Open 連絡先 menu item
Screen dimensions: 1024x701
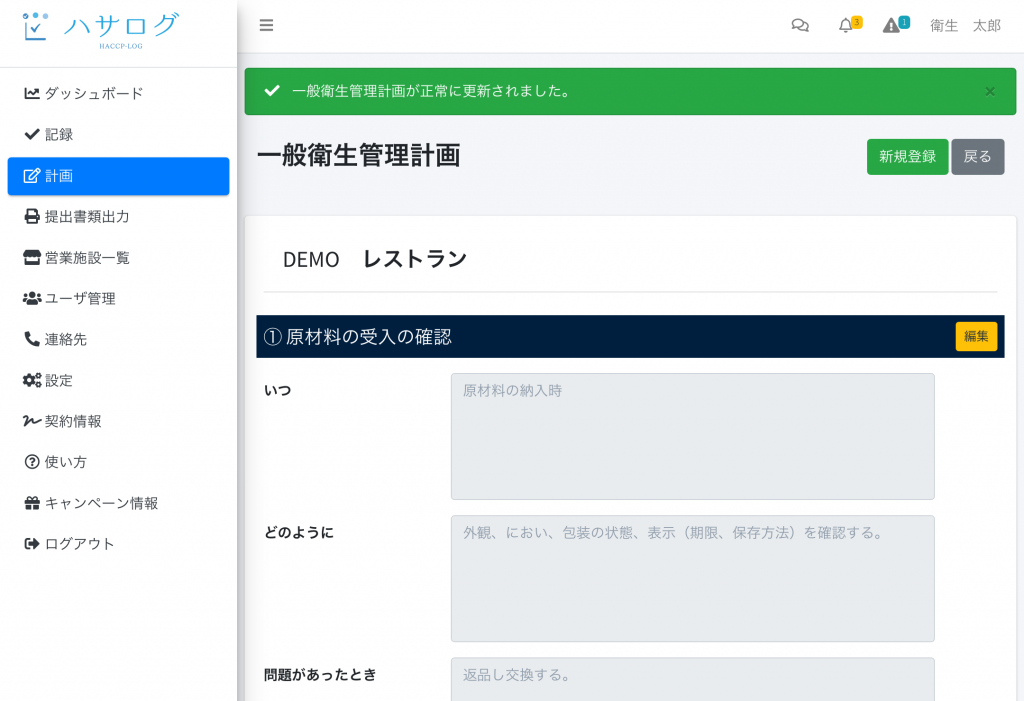coord(118,339)
